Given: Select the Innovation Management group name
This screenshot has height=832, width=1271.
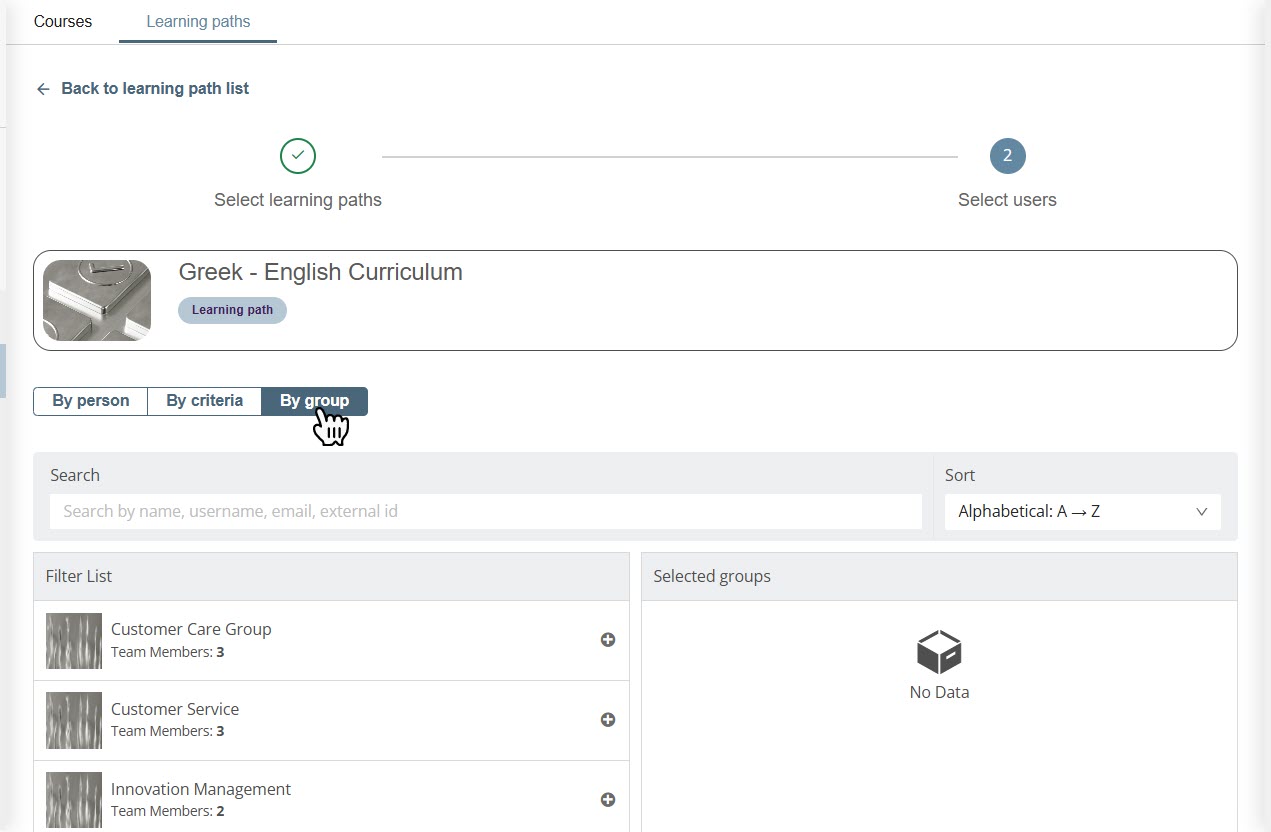Looking at the screenshot, I should [x=201, y=789].
